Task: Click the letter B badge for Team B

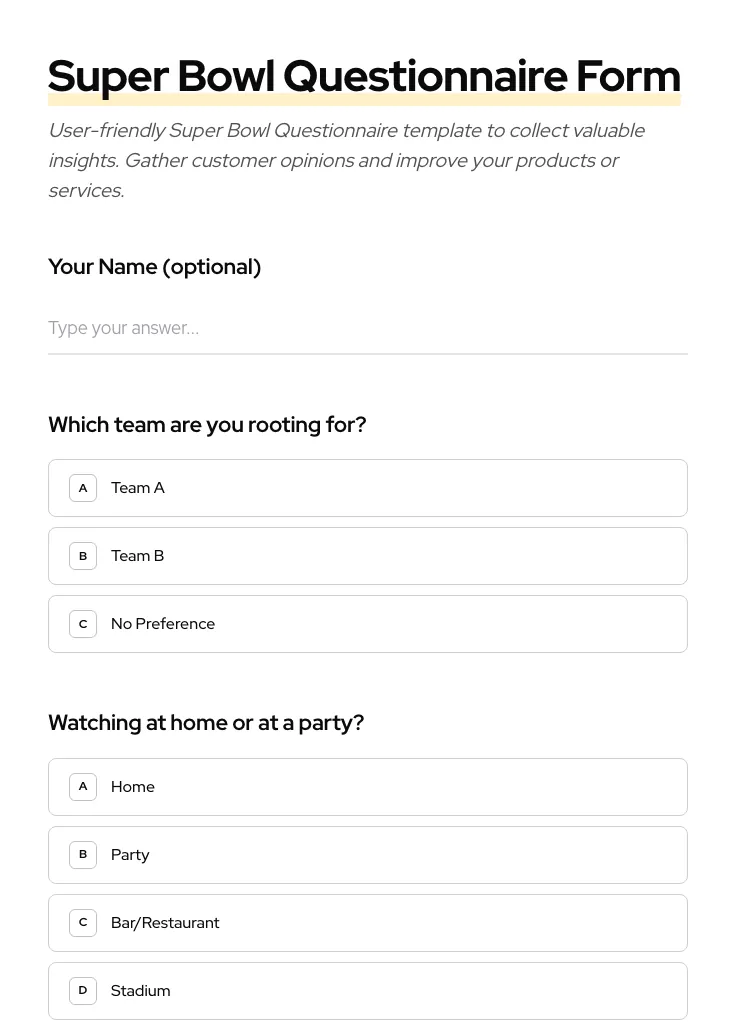Action: click(83, 556)
